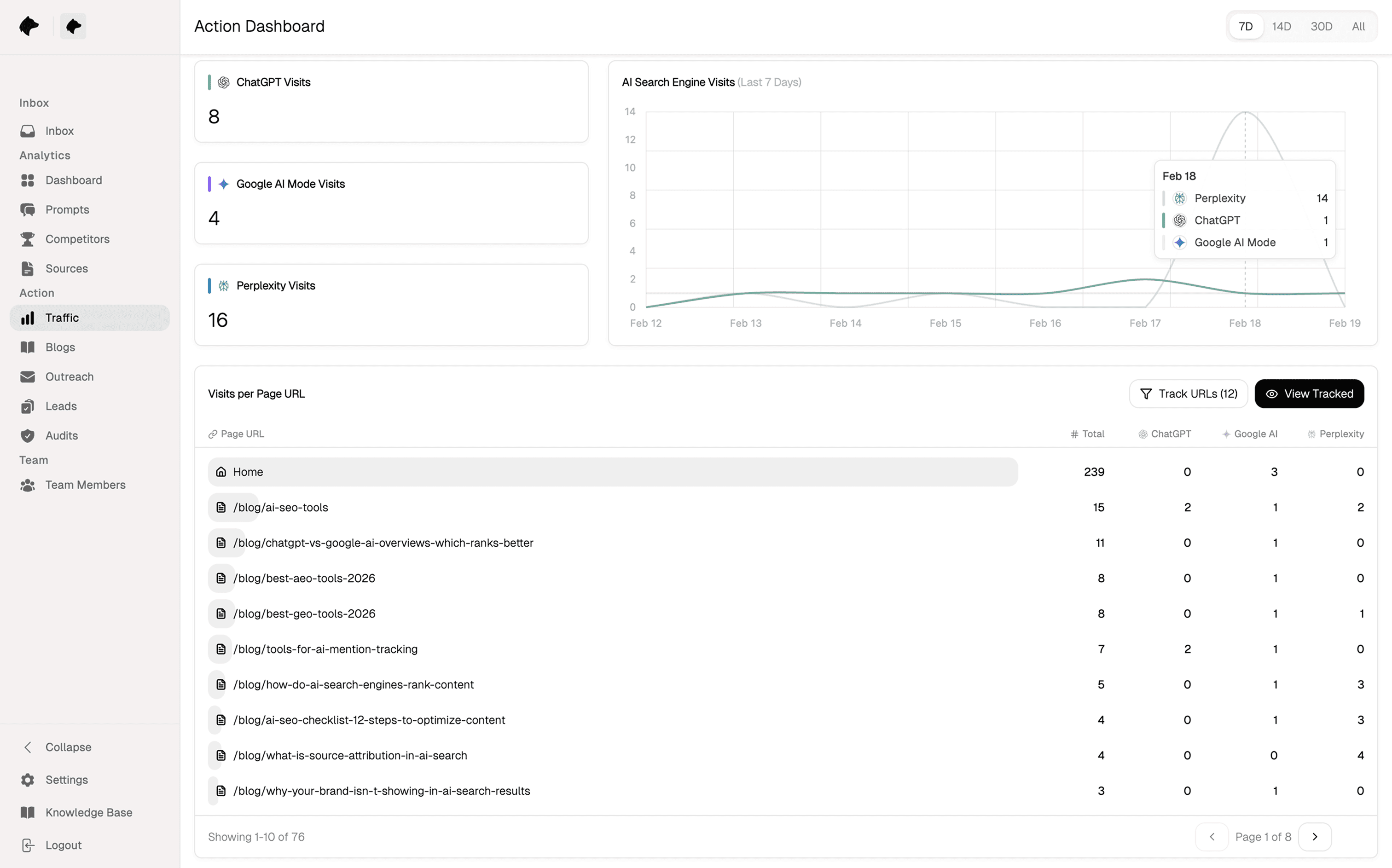The width and height of the screenshot is (1392, 868).
Task: Click the Leads clipboard icon
Action: 28,406
